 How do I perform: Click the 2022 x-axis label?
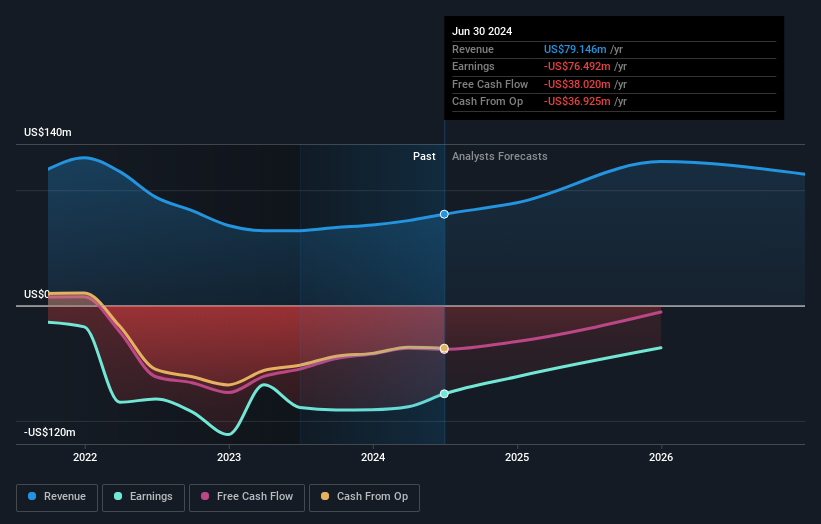85,458
